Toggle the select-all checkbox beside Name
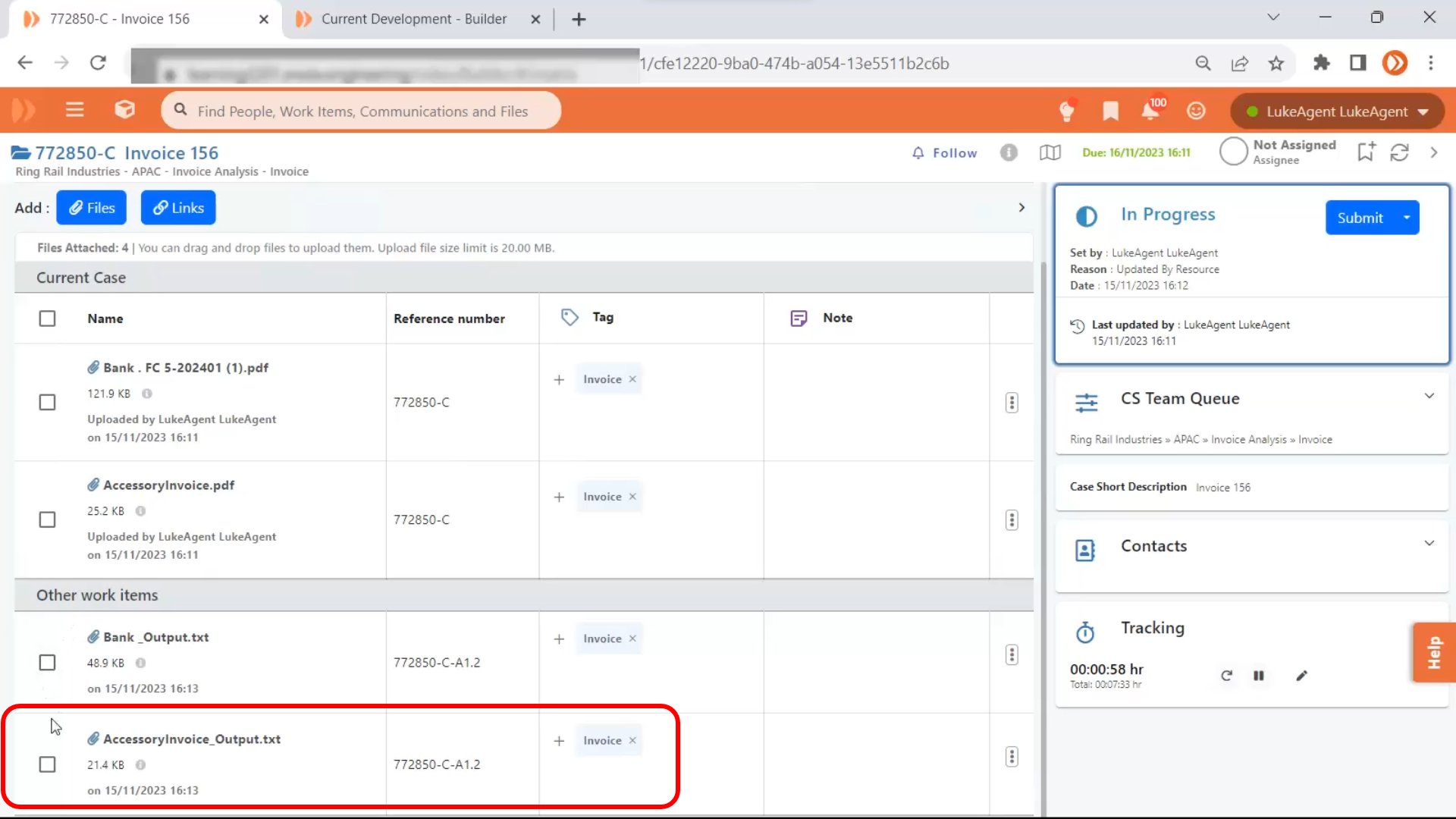Viewport: 1456px width, 819px height. point(47,318)
